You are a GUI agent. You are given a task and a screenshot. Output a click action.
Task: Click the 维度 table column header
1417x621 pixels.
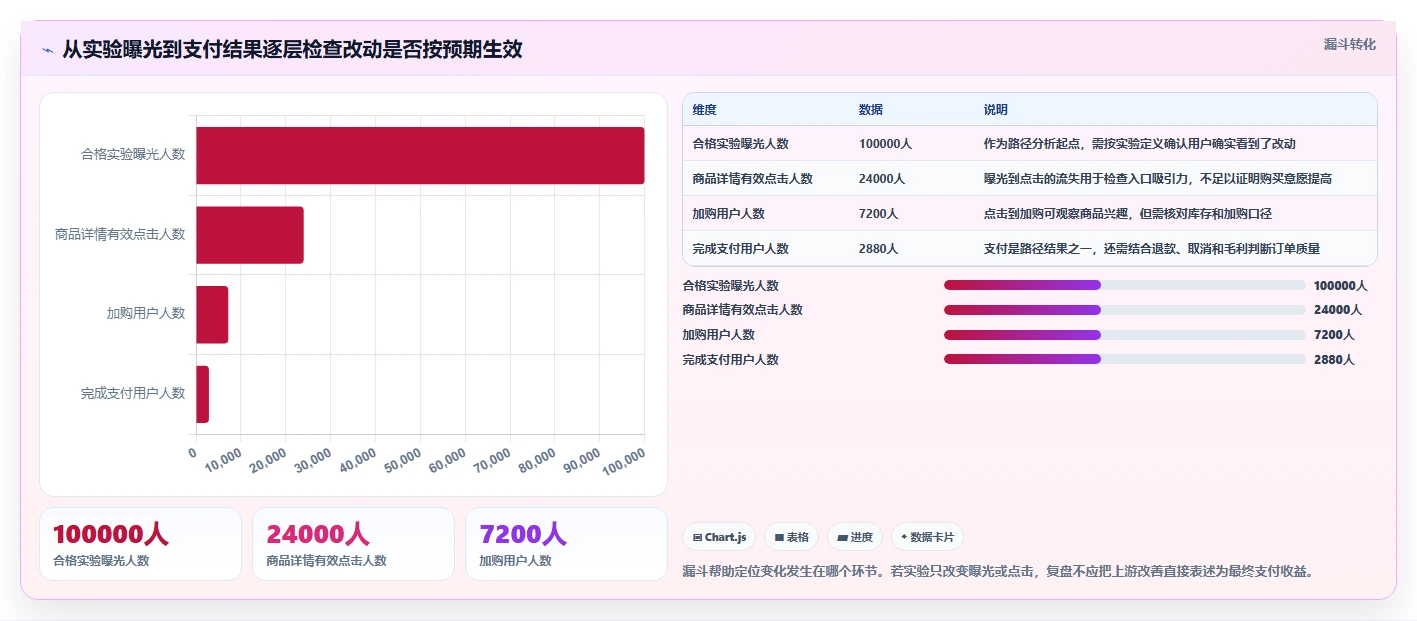[704, 110]
